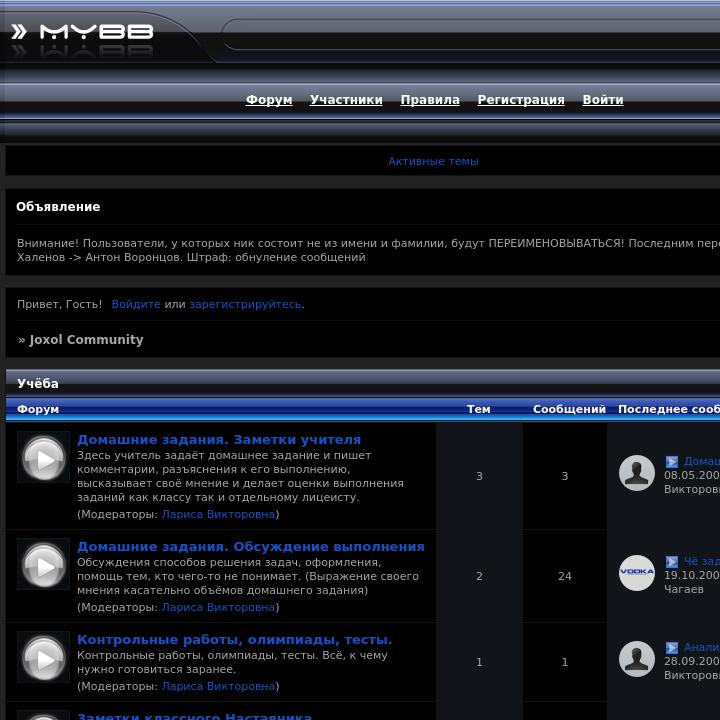Click forum status icon for Заметки учителя

pos(44,457)
